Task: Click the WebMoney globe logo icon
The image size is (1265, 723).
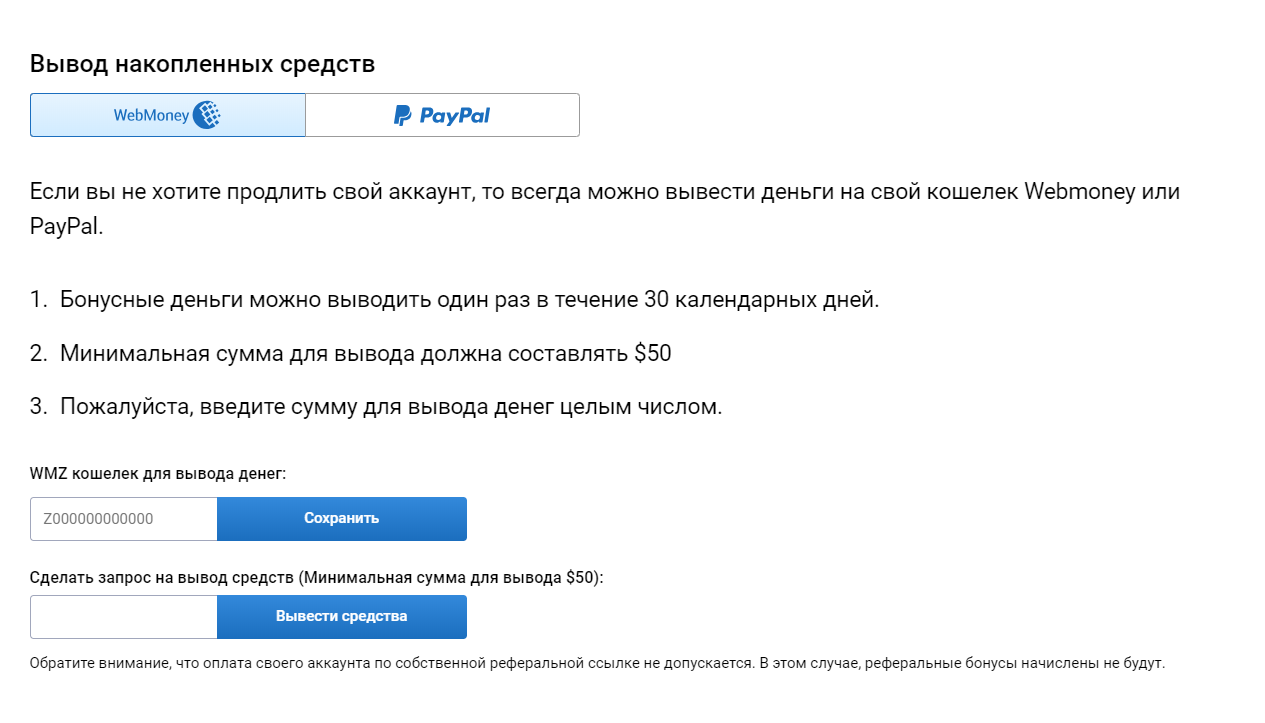Action: 207,115
